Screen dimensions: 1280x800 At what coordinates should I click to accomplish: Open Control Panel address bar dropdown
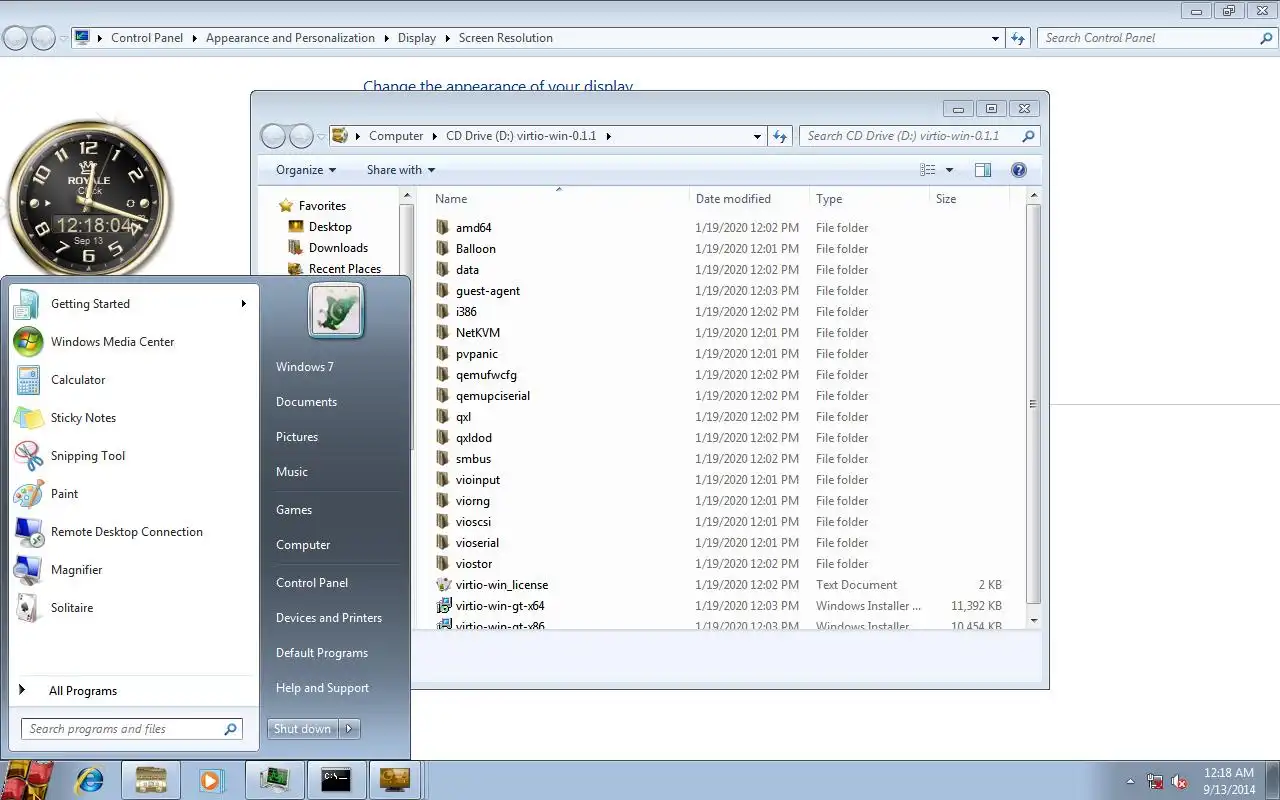point(995,38)
